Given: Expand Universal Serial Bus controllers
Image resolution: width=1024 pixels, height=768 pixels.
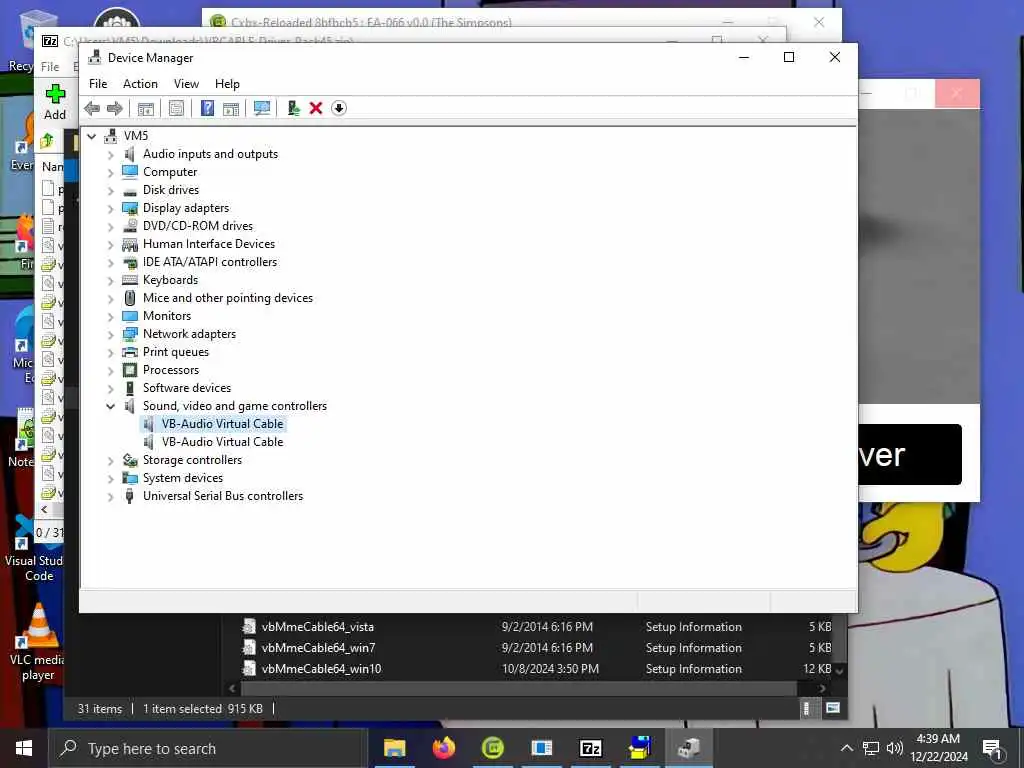Looking at the screenshot, I should pos(110,497).
